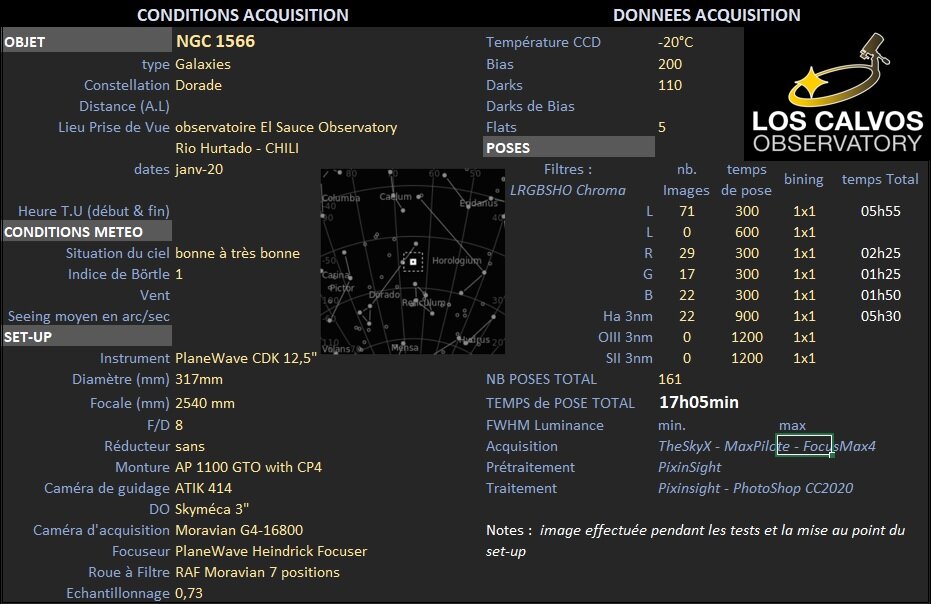Select the NGC 1566 object name cell

pos(216,41)
